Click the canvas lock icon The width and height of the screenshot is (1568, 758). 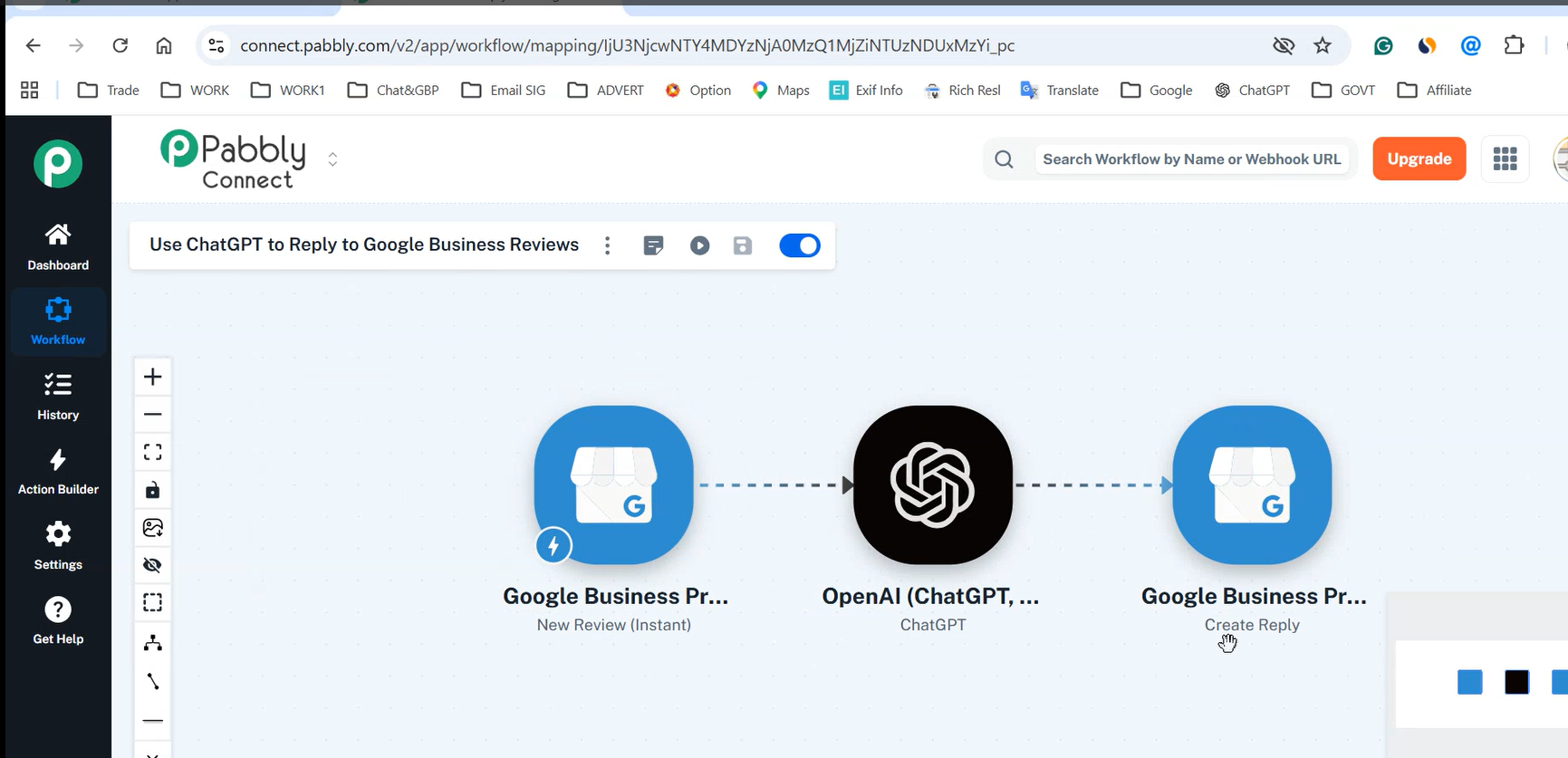pyautogui.click(x=152, y=490)
